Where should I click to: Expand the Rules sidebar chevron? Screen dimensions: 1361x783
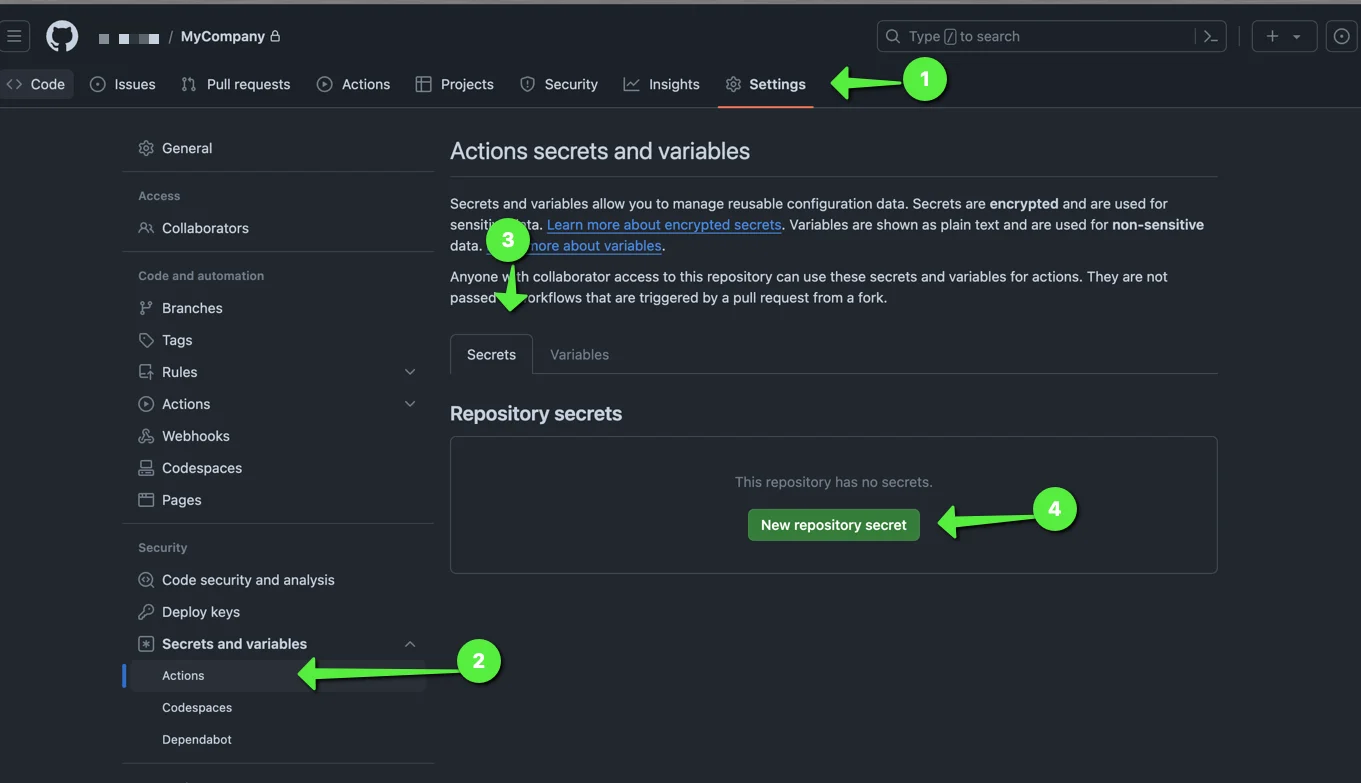click(410, 371)
